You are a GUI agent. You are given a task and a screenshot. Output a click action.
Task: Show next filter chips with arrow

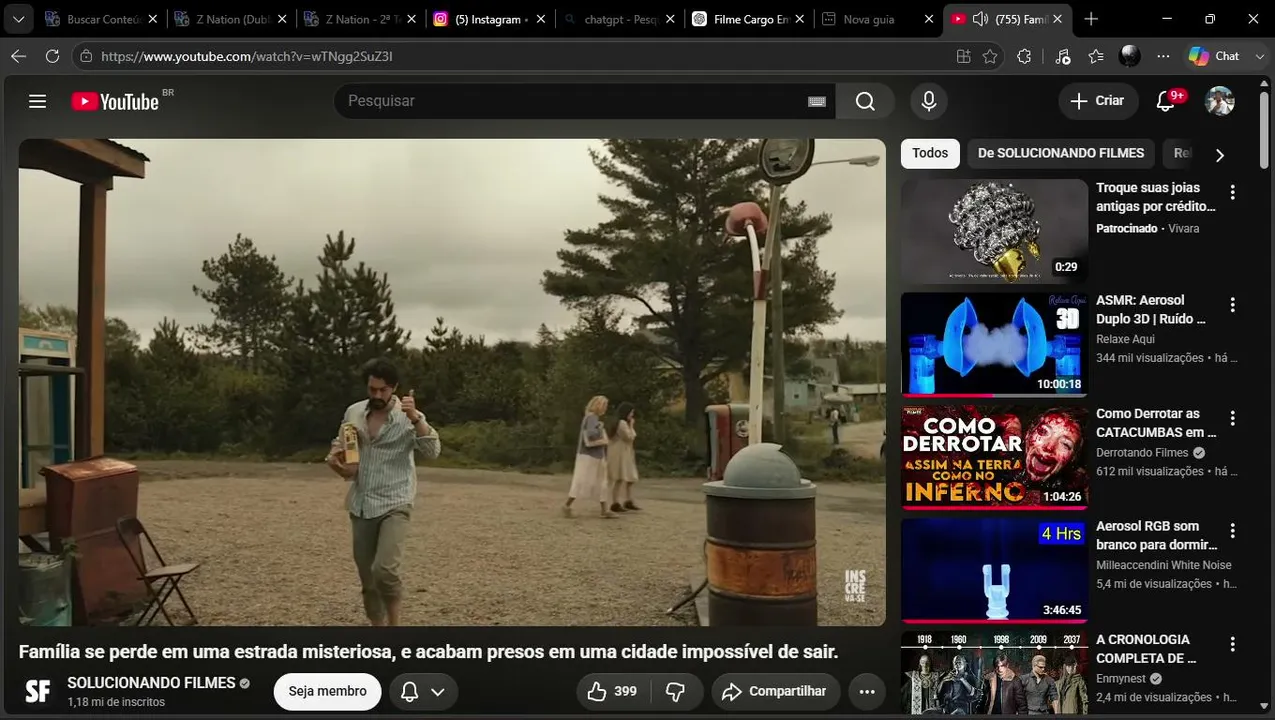coord(1219,155)
